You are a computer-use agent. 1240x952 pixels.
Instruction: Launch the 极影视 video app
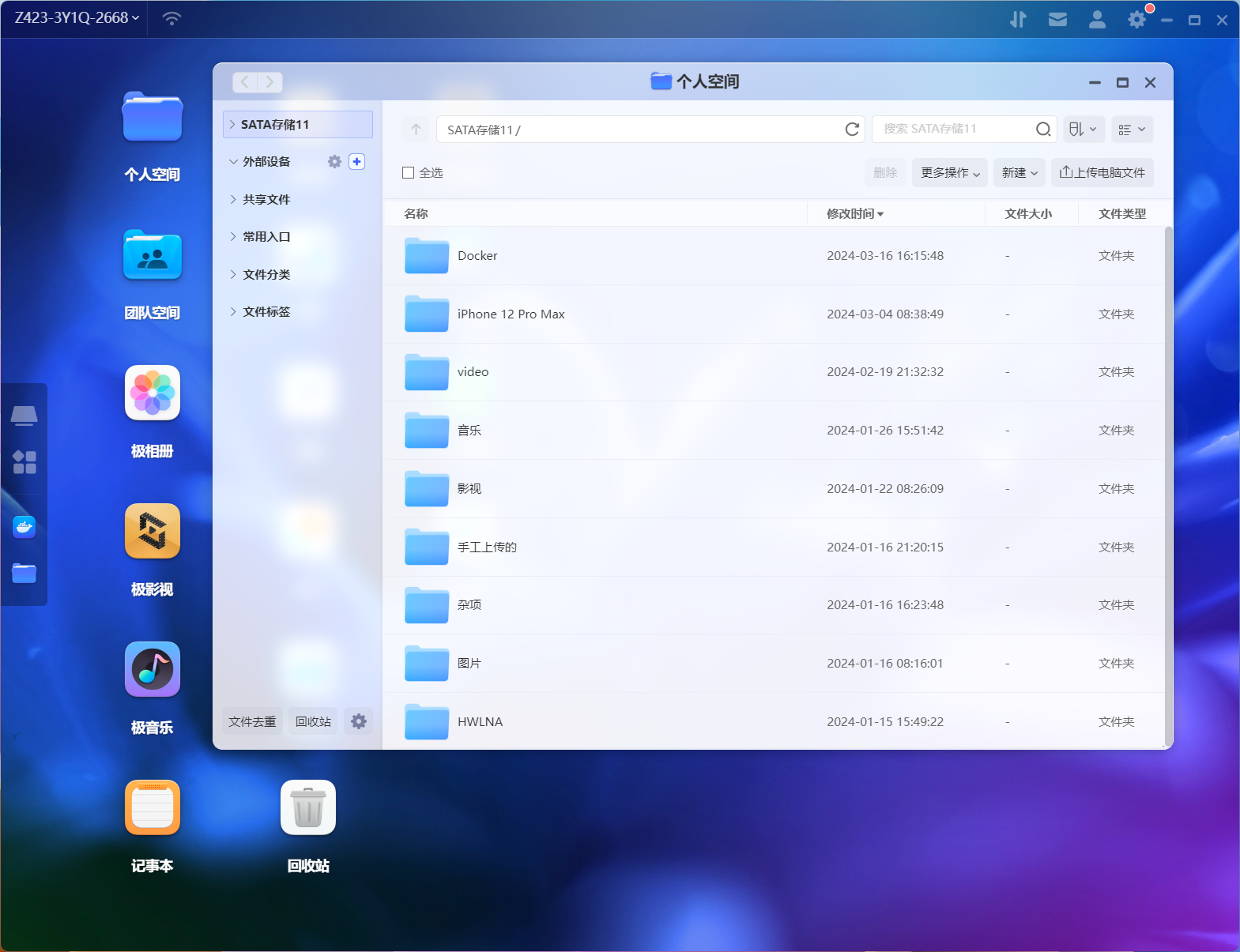153,532
